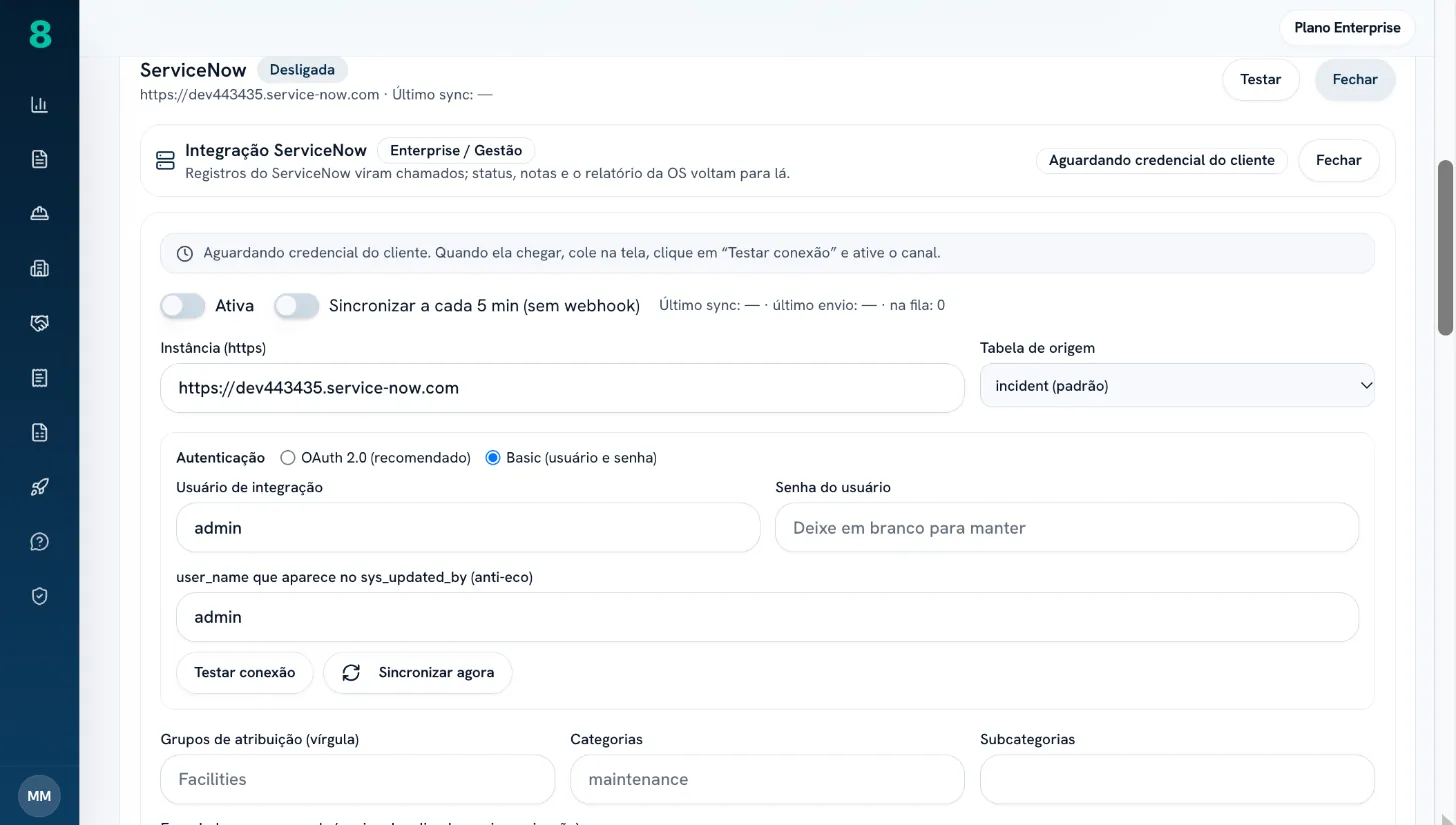
Task: Open the Tabela de origem dropdown
Action: [x=1177, y=385]
